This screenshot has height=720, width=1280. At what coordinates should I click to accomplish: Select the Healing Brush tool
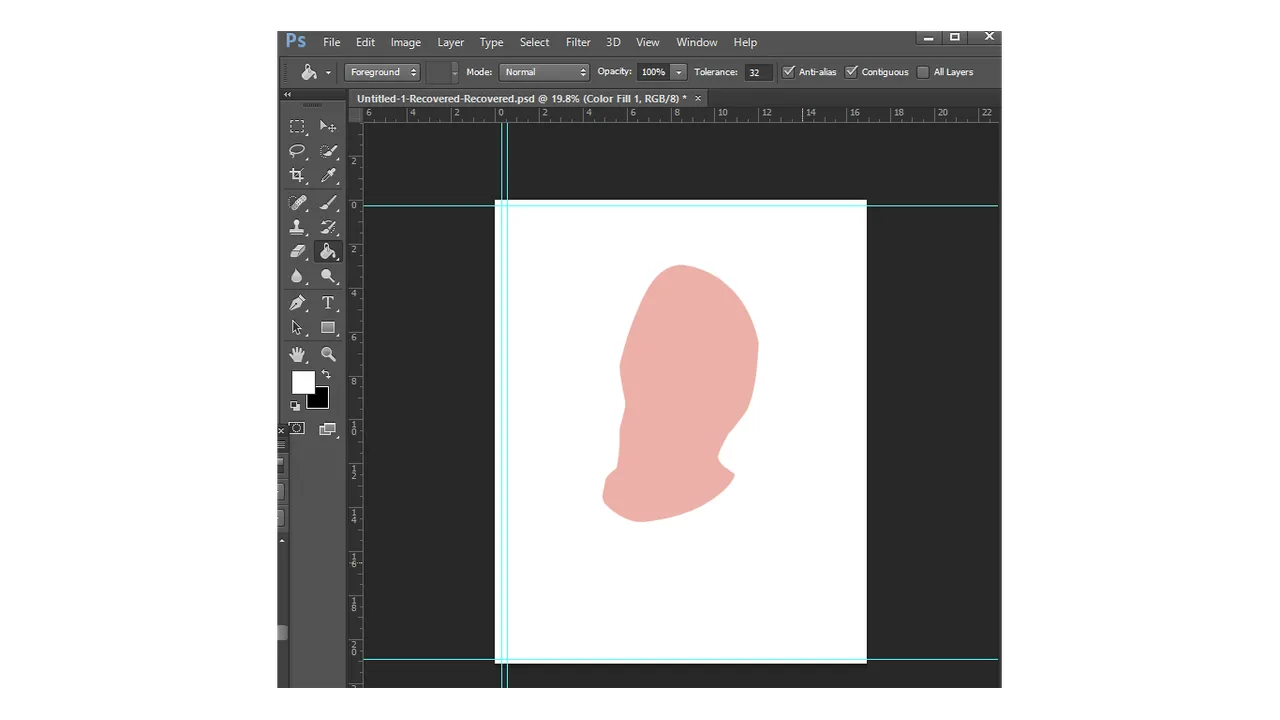pyautogui.click(x=297, y=203)
